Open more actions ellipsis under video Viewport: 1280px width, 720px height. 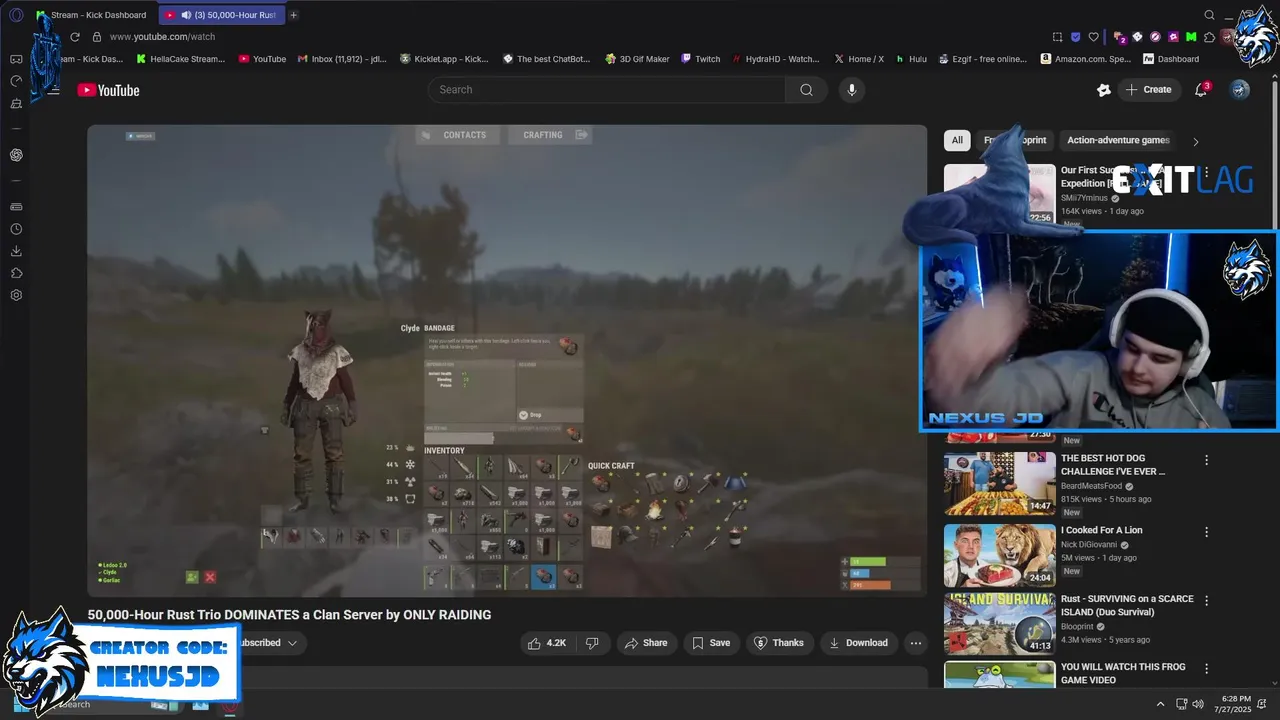click(x=915, y=643)
